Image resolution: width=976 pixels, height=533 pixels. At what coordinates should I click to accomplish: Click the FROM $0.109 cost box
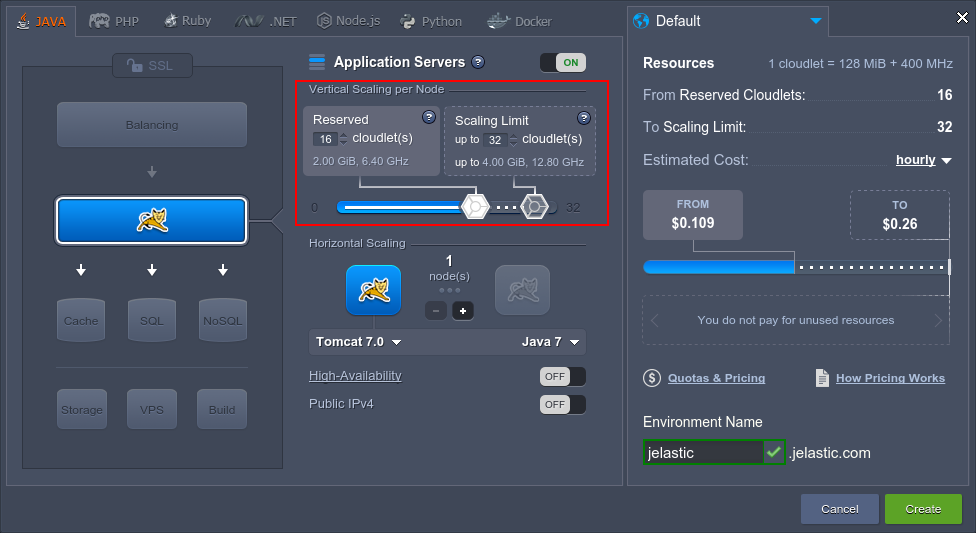tap(693, 215)
